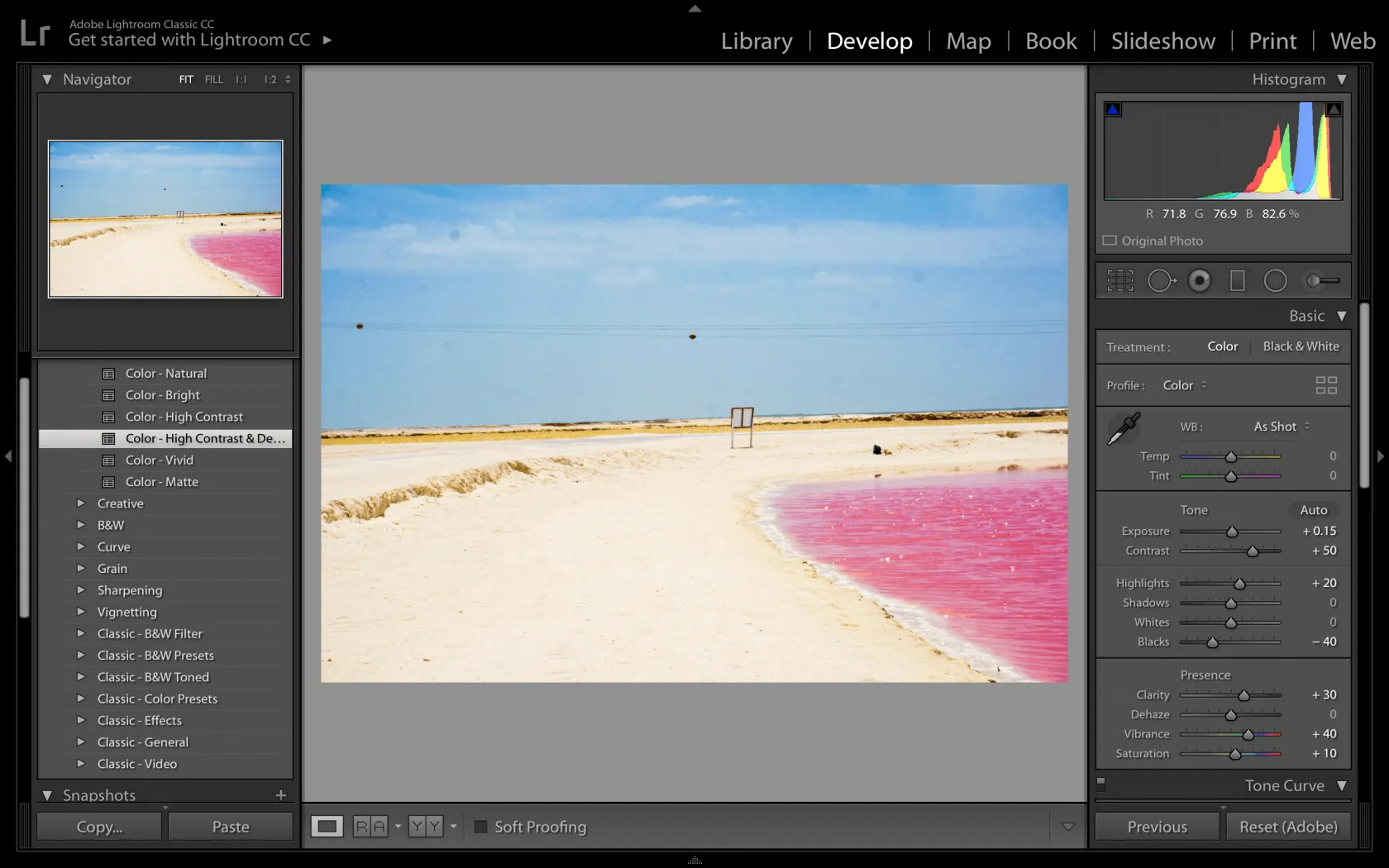Click the Exposure slider handle
Screen dimensions: 1389x868
1232,532
